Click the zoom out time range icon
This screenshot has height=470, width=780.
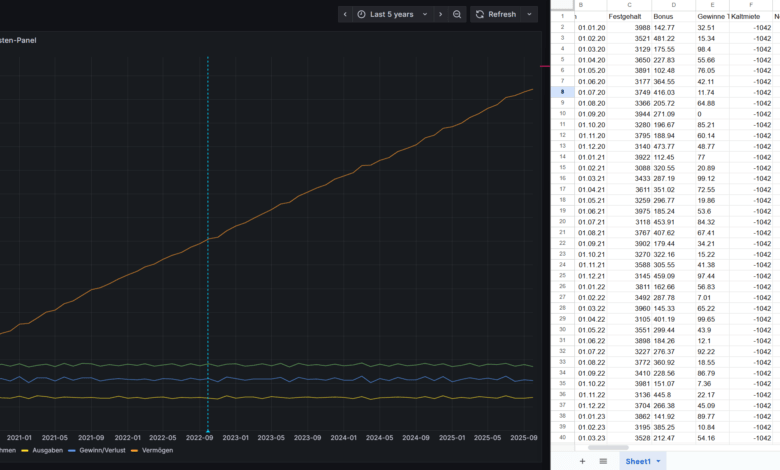pyautogui.click(x=457, y=14)
